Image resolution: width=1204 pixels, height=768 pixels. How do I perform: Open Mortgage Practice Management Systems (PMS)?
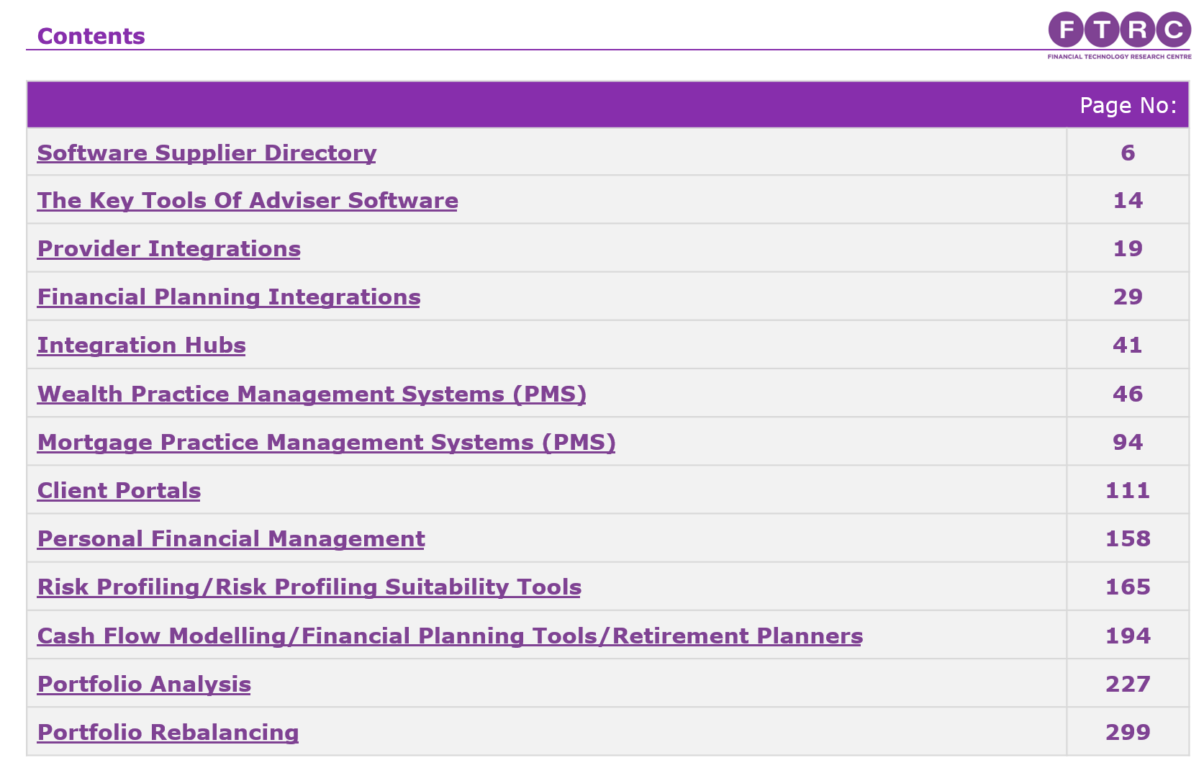point(326,441)
